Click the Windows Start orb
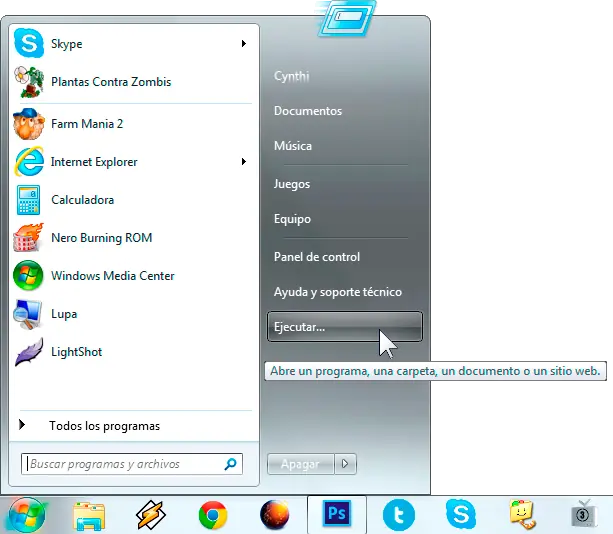The width and height of the screenshot is (613, 534). (x=27, y=515)
